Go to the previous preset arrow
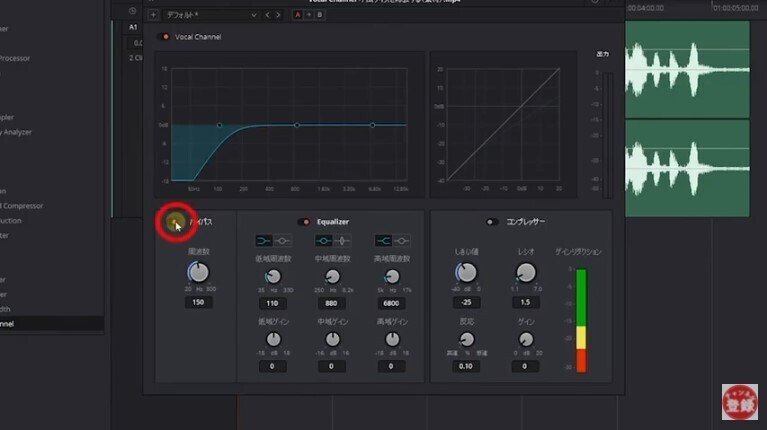 tap(267, 15)
